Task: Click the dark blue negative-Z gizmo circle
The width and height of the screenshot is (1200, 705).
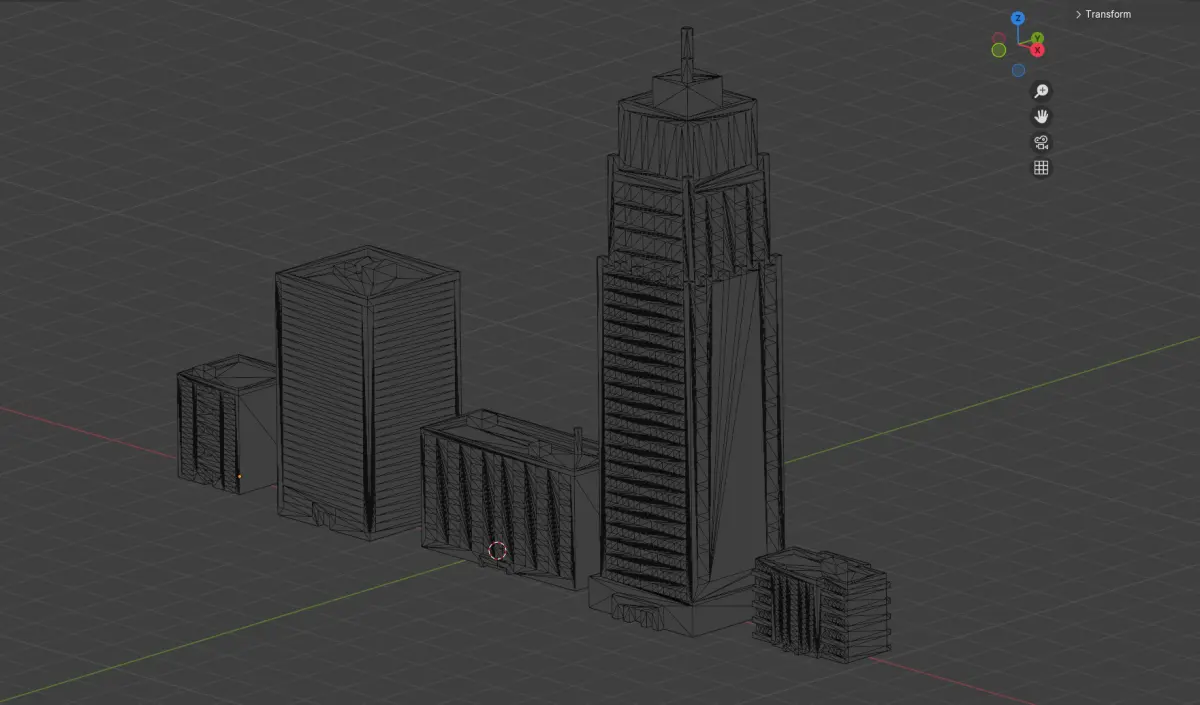Action: tap(1018, 70)
